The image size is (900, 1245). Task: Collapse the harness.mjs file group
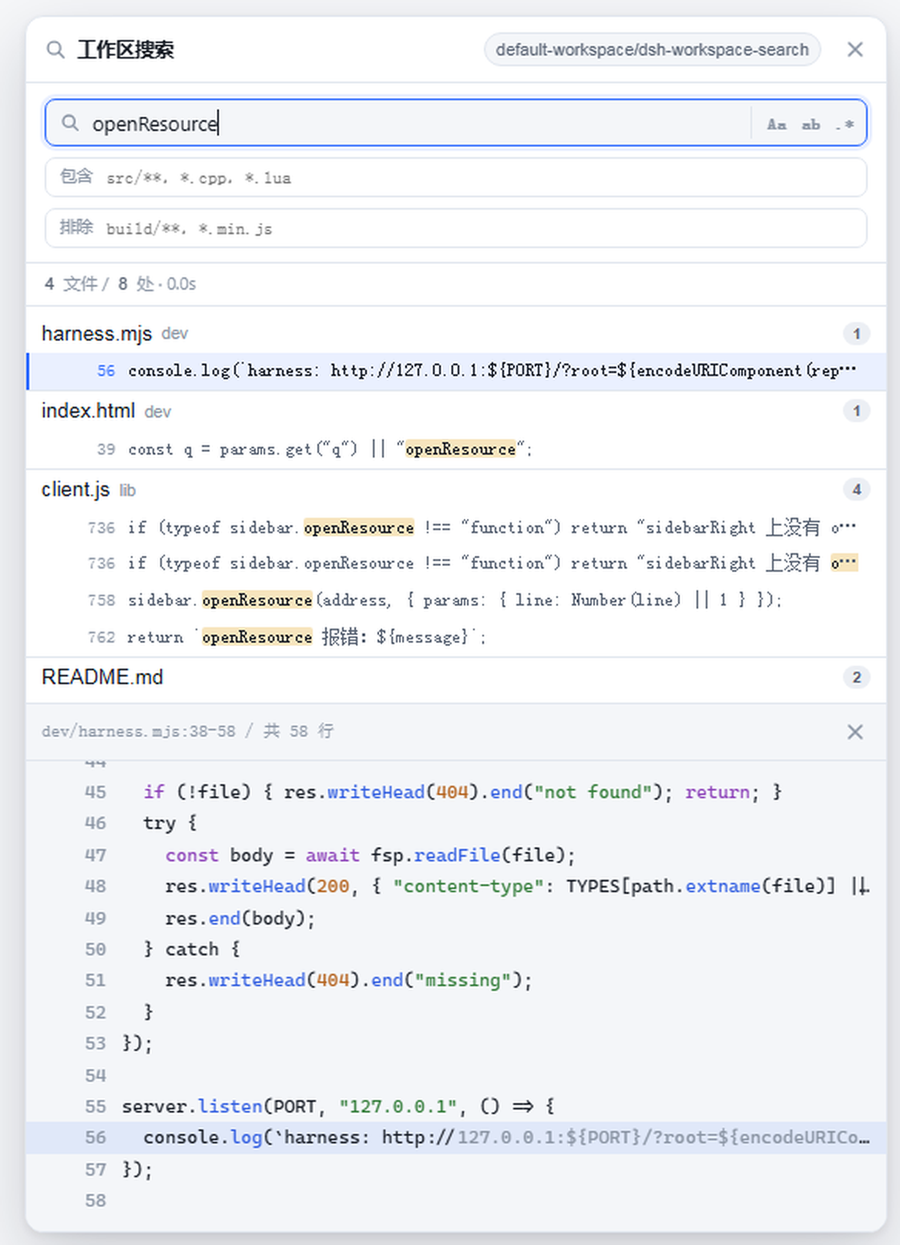coord(456,333)
